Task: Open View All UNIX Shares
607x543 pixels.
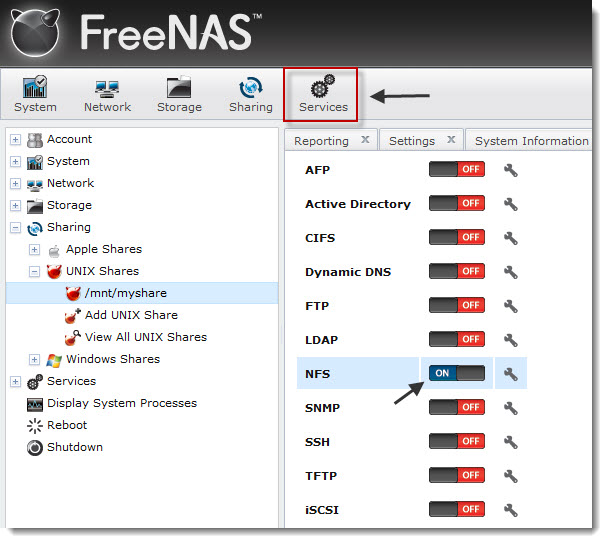Action: [x=146, y=337]
